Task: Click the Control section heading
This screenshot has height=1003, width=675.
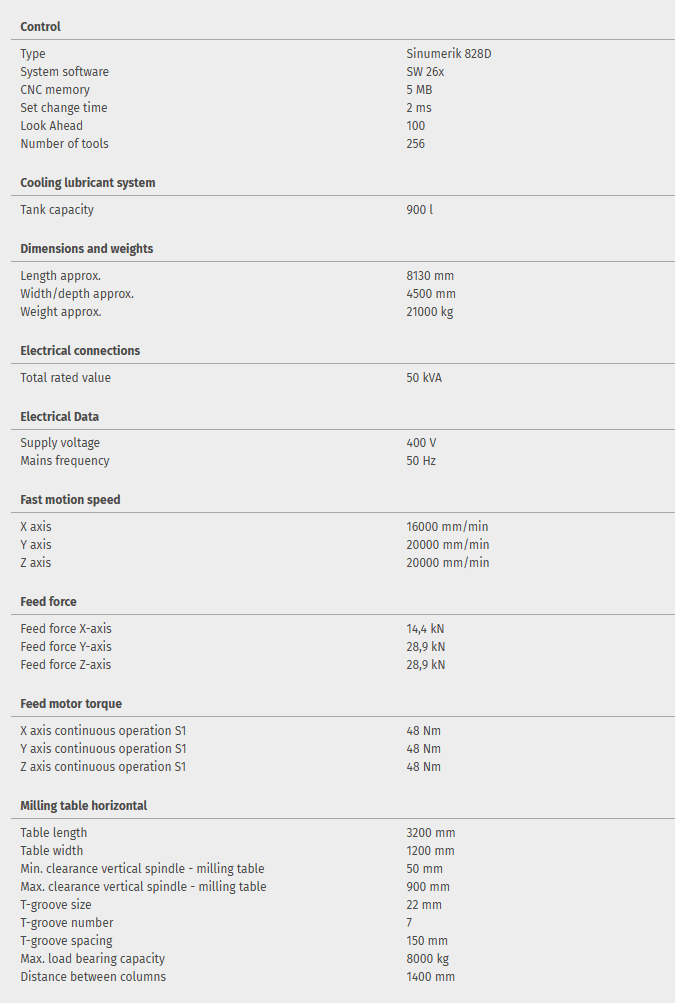Action: coord(40,27)
